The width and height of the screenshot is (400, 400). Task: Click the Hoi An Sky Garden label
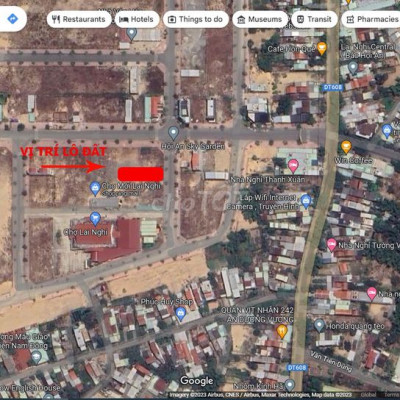(x=193, y=146)
